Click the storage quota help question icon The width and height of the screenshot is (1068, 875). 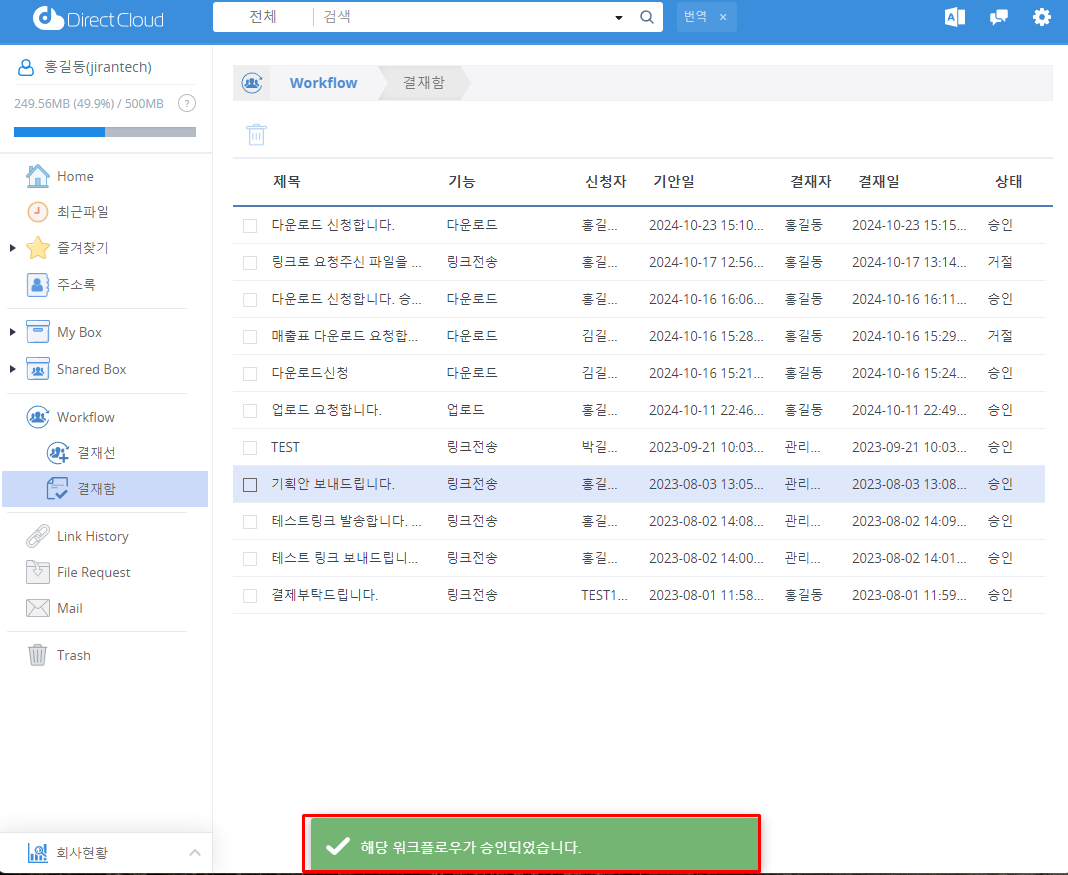click(x=186, y=103)
